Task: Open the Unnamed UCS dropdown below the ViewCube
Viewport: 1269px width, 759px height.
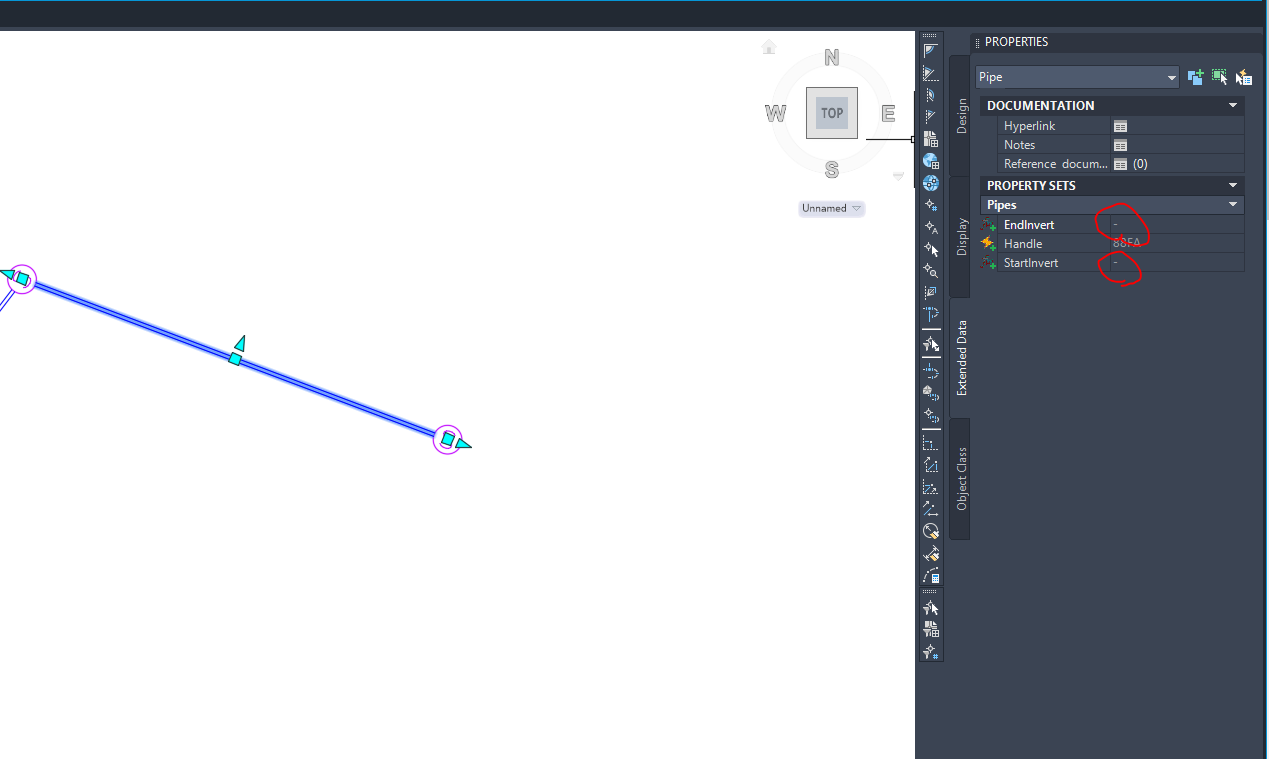Action: click(x=857, y=208)
